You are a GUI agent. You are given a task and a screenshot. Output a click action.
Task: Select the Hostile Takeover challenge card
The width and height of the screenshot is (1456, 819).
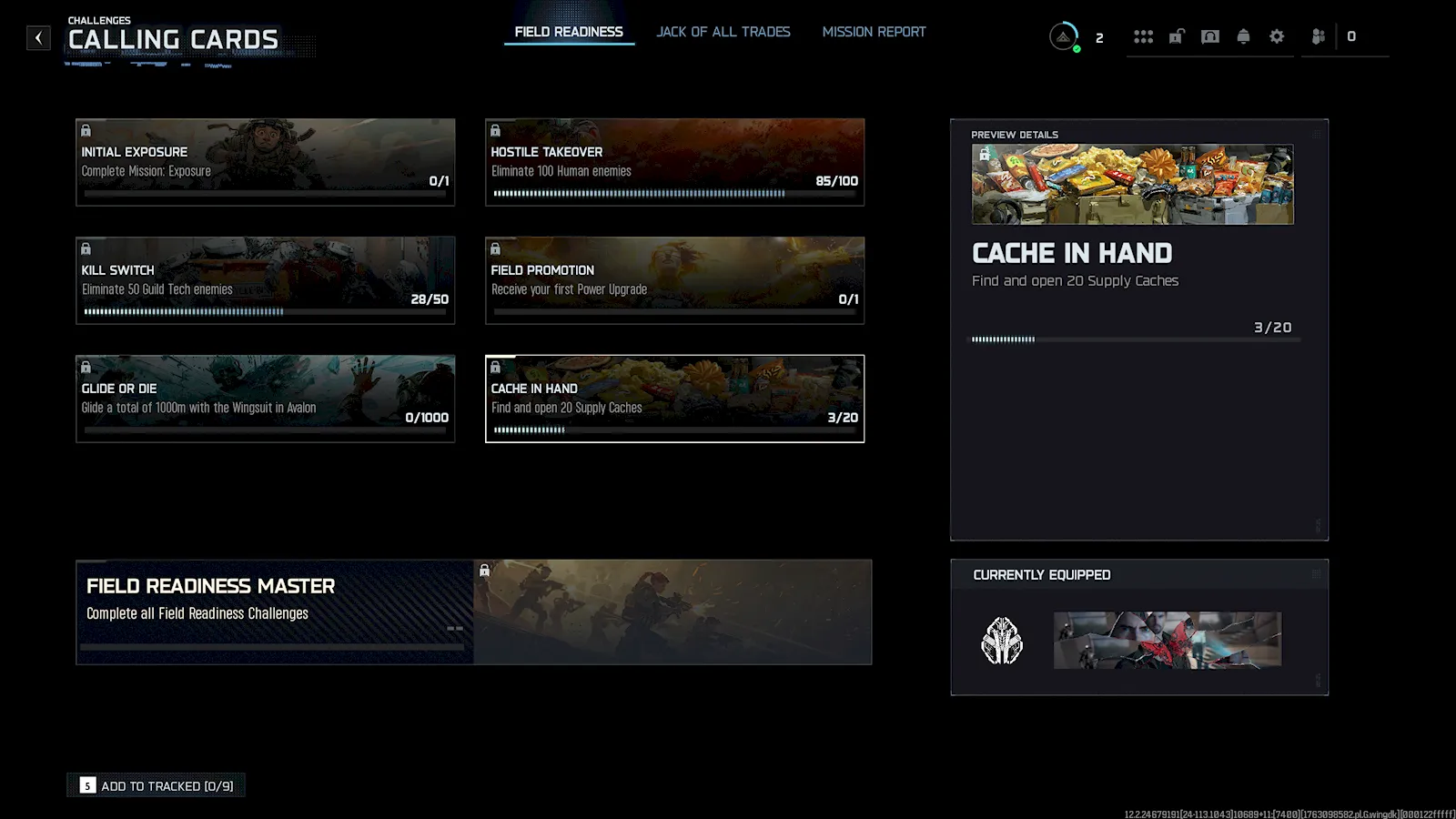(674, 162)
